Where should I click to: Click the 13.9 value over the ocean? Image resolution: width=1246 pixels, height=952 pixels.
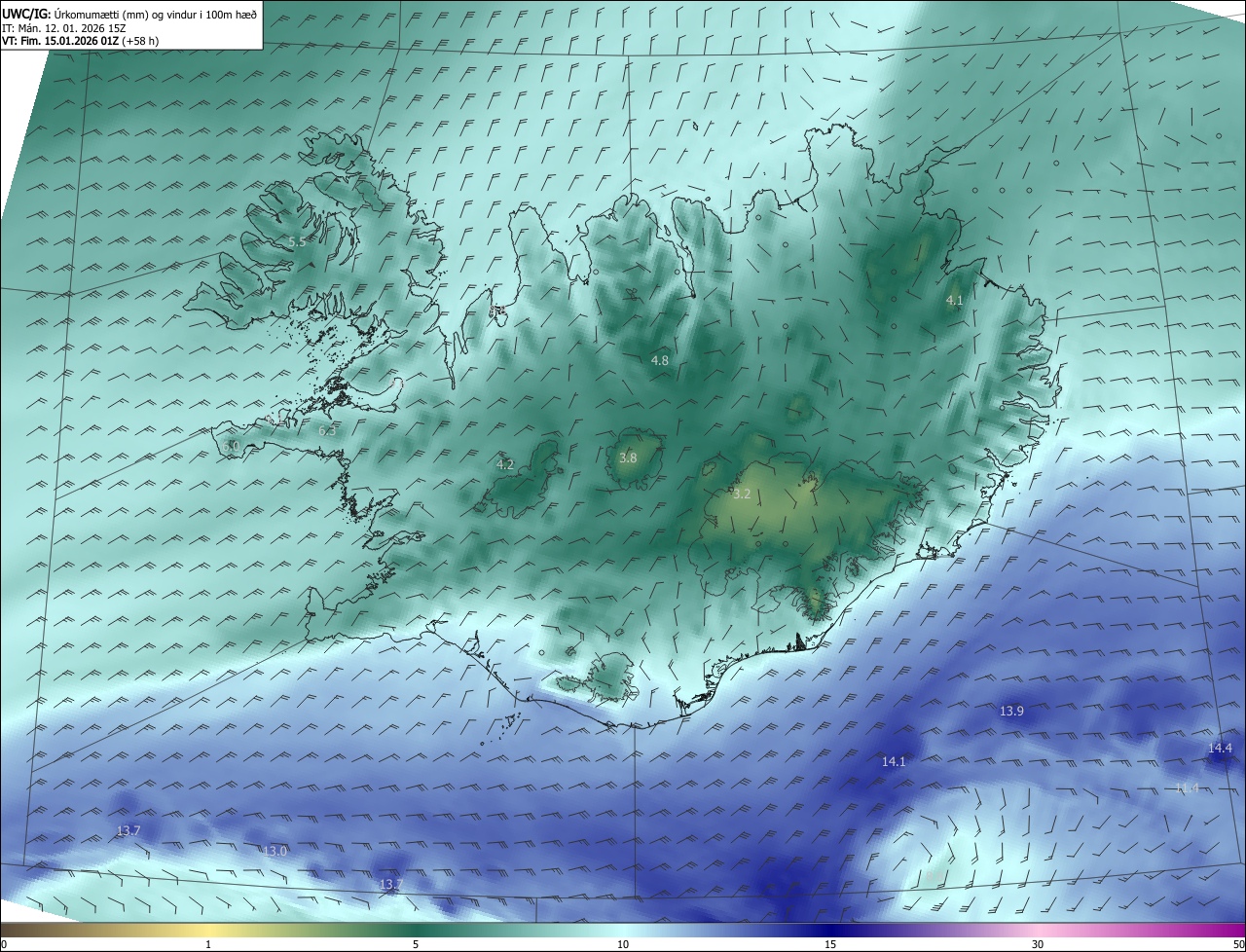[x=1011, y=712]
